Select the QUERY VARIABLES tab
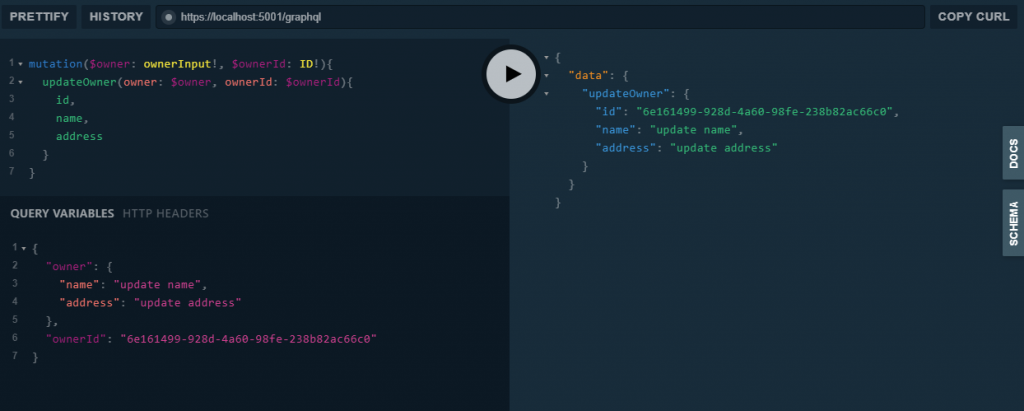This screenshot has width=1024, height=411. [62, 213]
